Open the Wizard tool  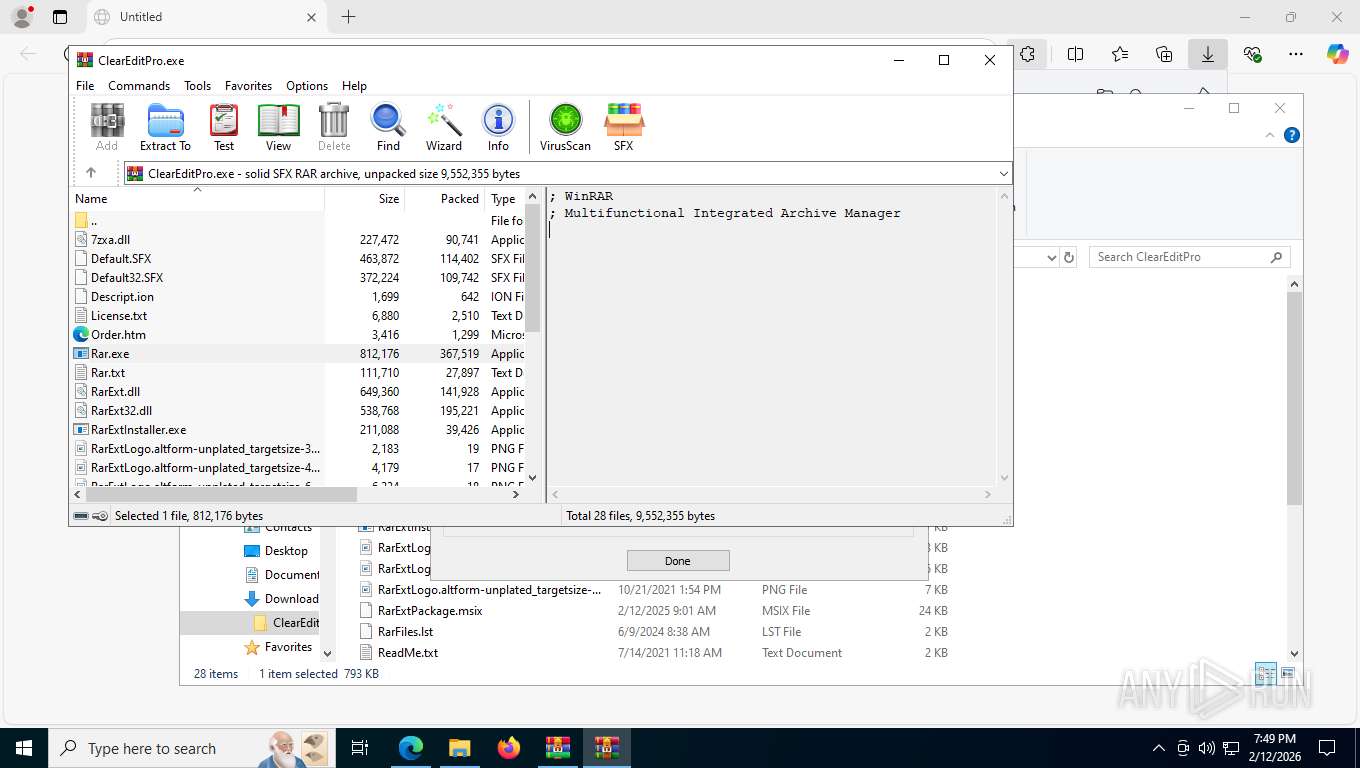click(444, 127)
